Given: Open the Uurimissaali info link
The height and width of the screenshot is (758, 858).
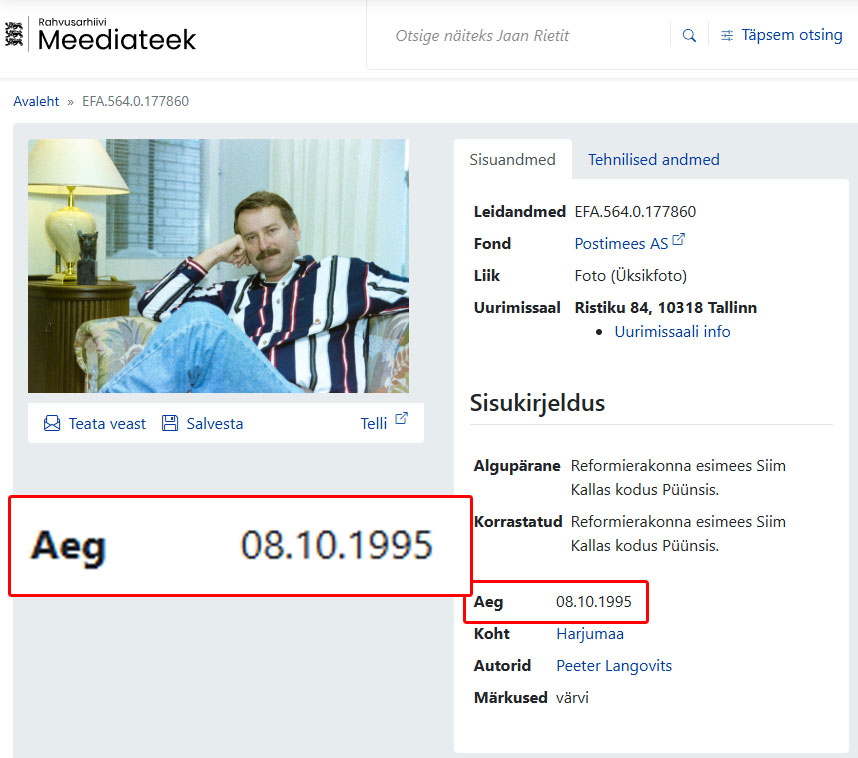Looking at the screenshot, I should (x=672, y=332).
